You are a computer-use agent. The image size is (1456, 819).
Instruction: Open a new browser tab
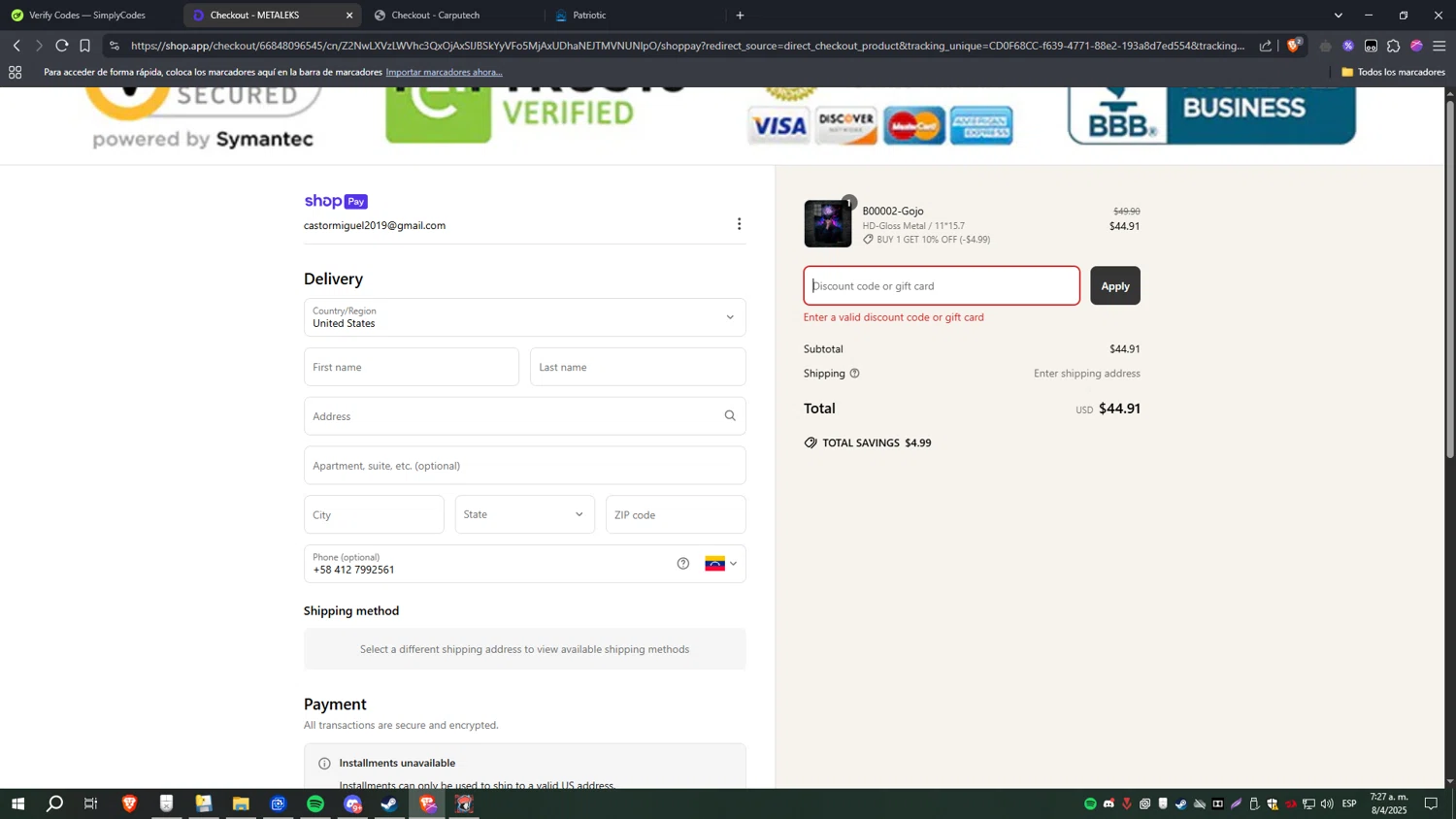(x=741, y=15)
